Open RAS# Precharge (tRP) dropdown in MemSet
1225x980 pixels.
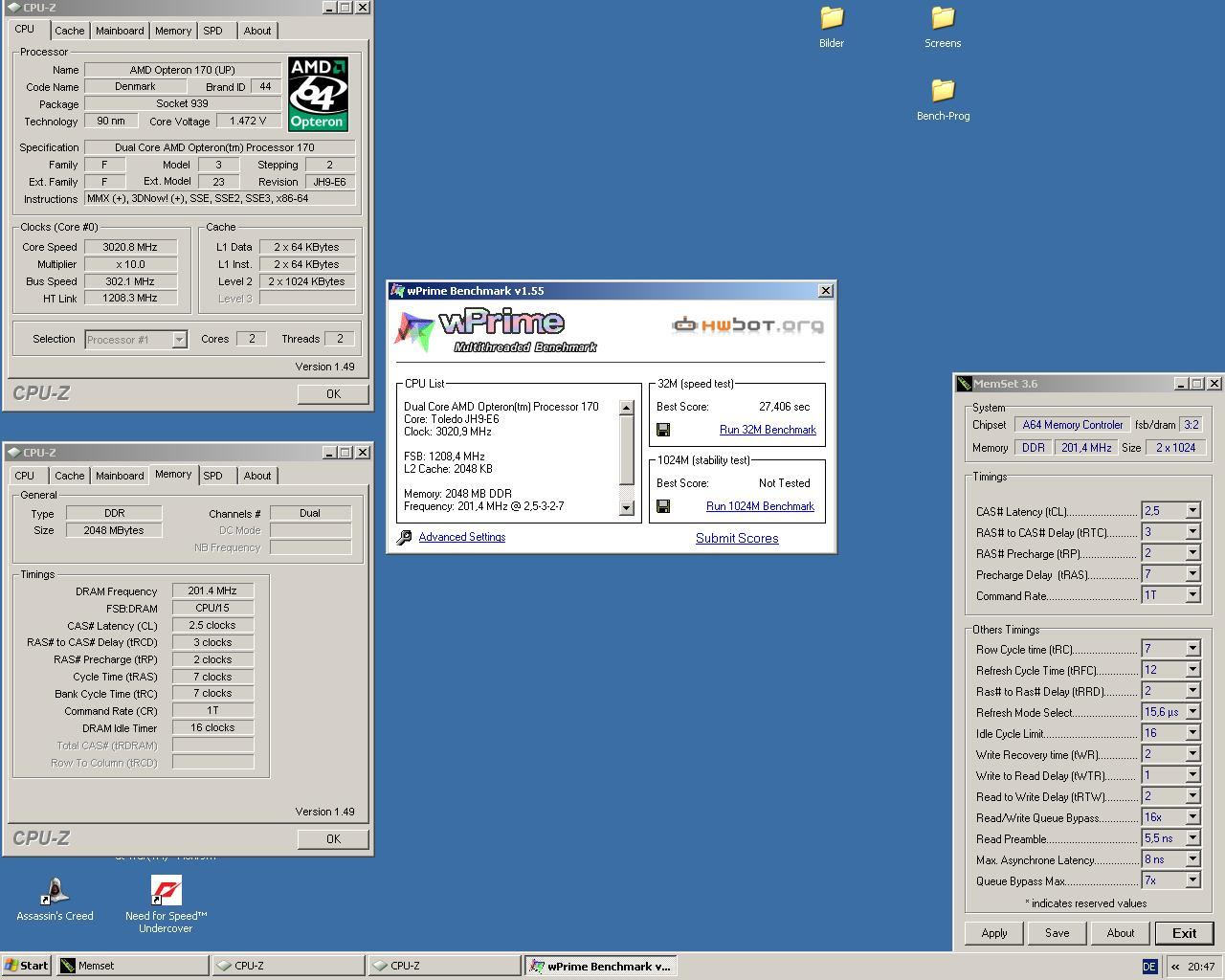pyautogui.click(x=1171, y=553)
